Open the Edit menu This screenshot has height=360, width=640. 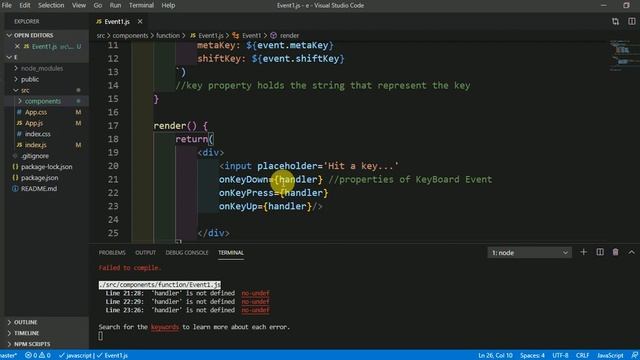pyautogui.click(x=25, y=5)
